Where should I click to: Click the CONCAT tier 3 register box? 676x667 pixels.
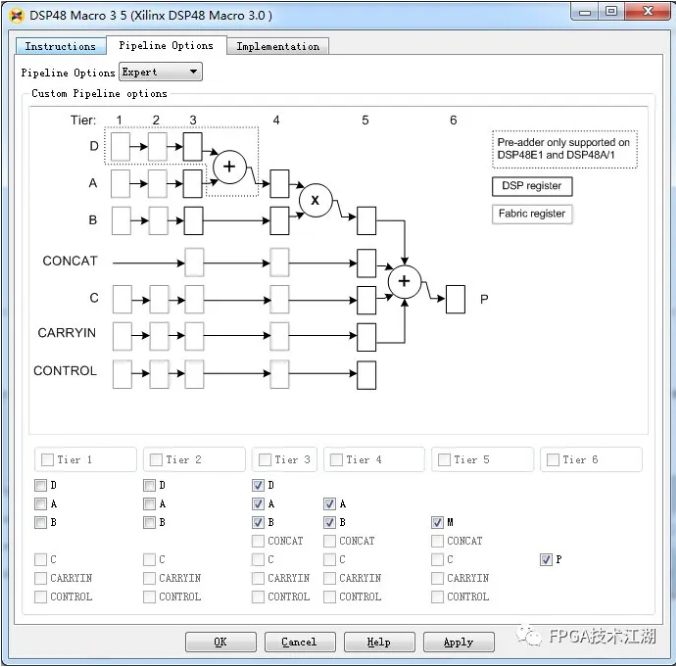(194, 262)
